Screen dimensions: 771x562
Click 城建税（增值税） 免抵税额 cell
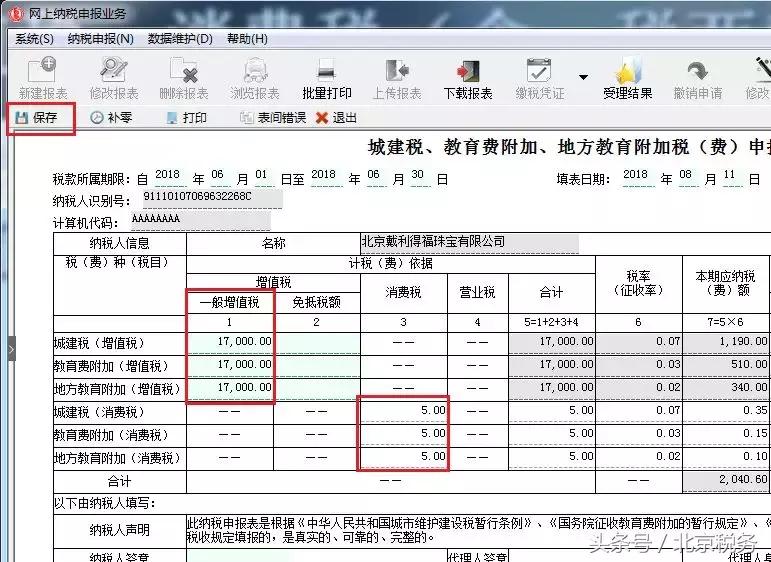click(317, 343)
